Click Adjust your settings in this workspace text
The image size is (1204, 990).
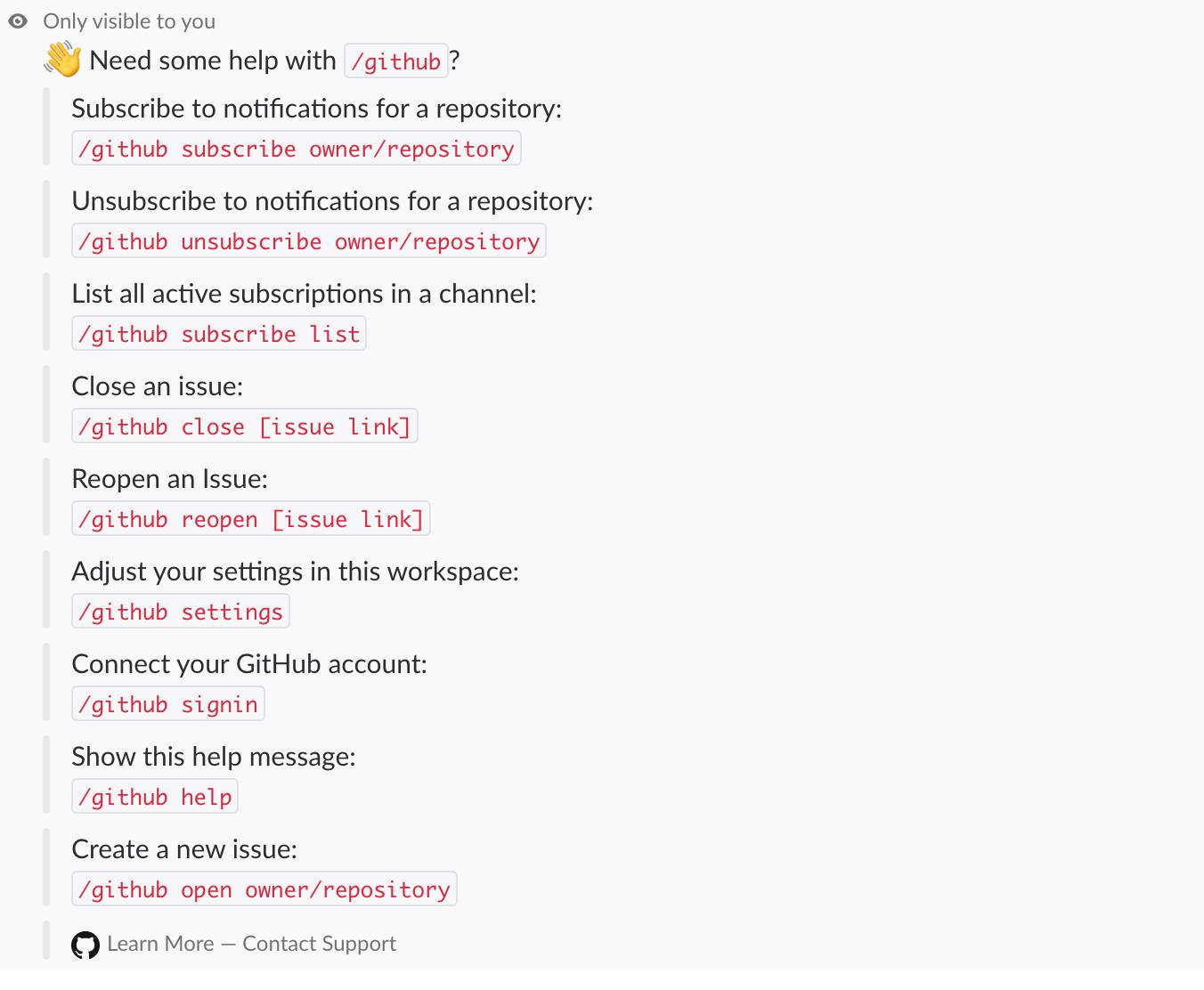click(295, 572)
